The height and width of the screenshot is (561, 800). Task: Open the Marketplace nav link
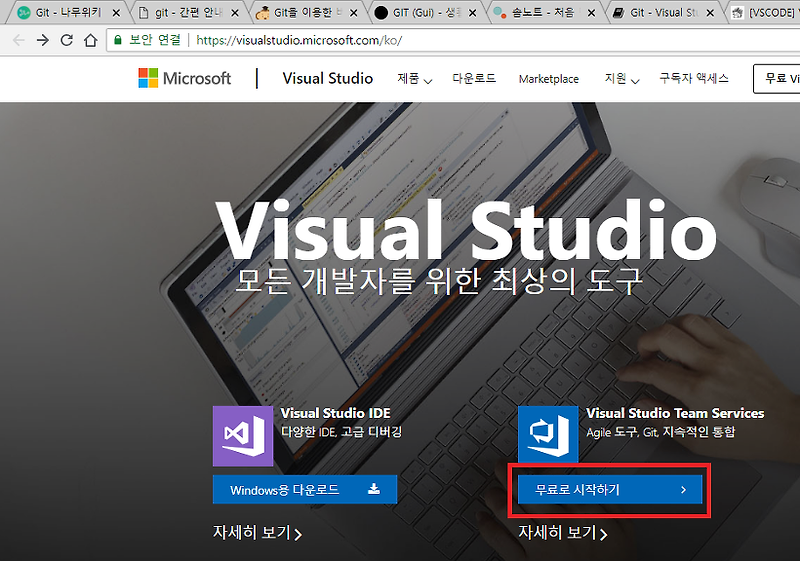pyautogui.click(x=548, y=79)
